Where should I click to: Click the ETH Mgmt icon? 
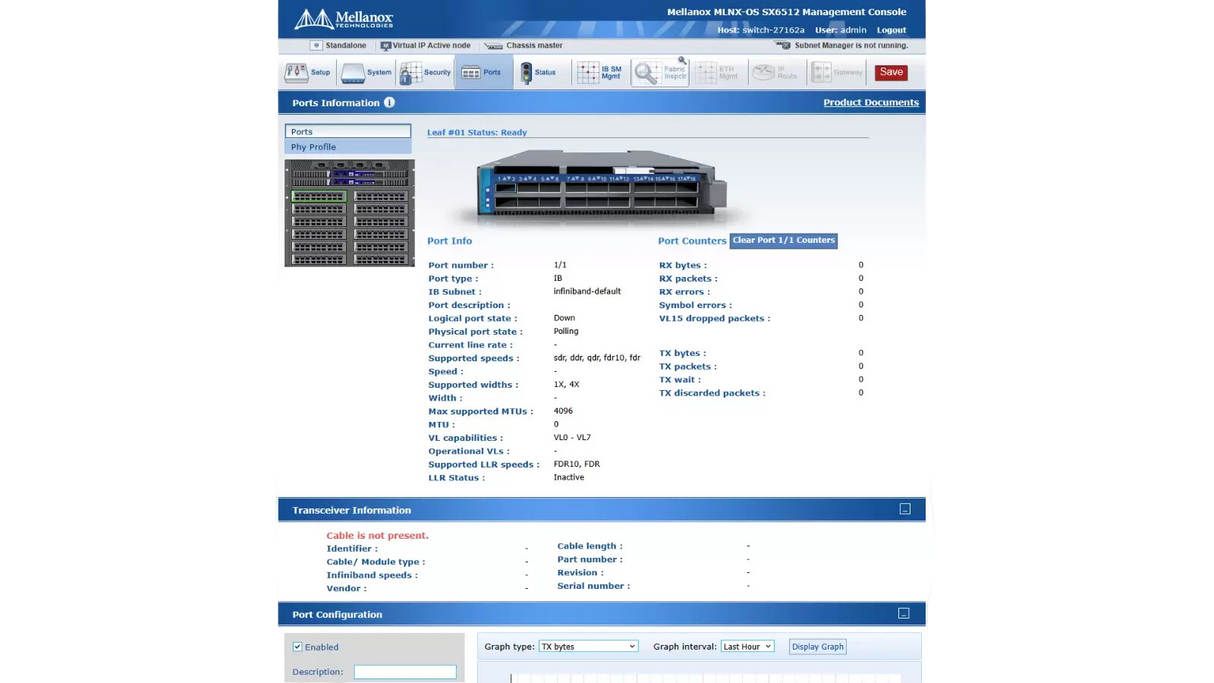coord(717,72)
